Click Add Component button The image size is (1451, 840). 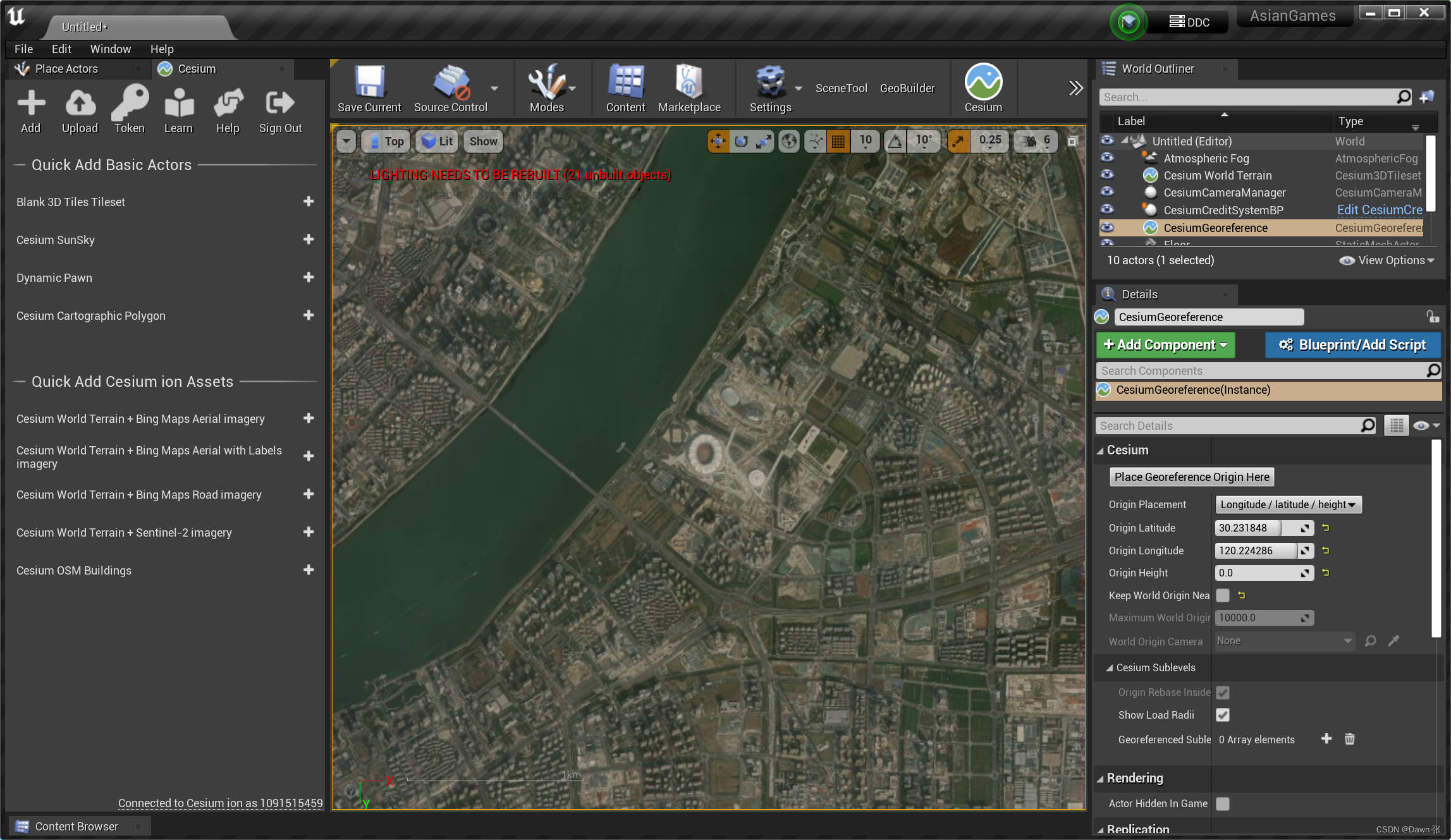(x=1165, y=345)
